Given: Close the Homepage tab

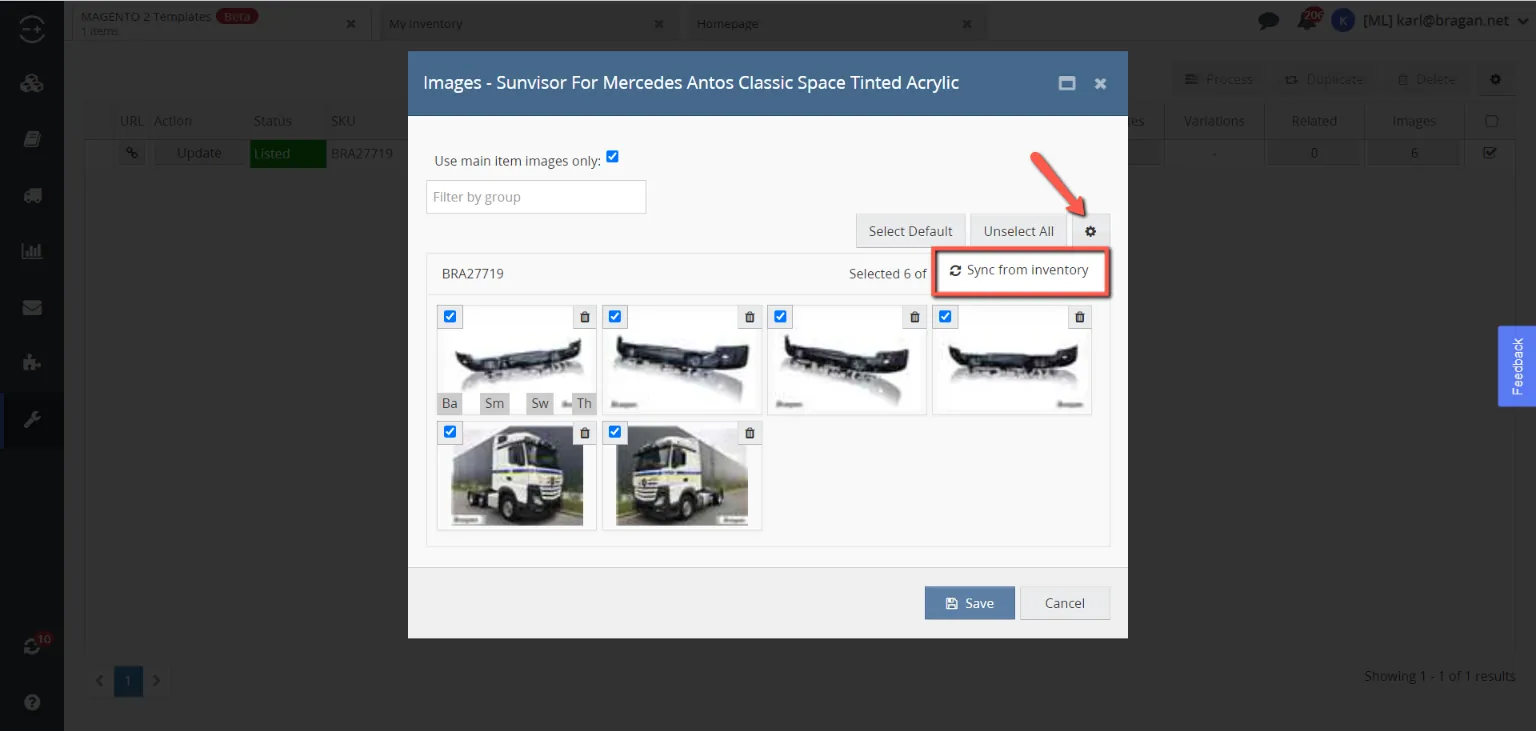Looking at the screenshot, I should coord(966,24).
